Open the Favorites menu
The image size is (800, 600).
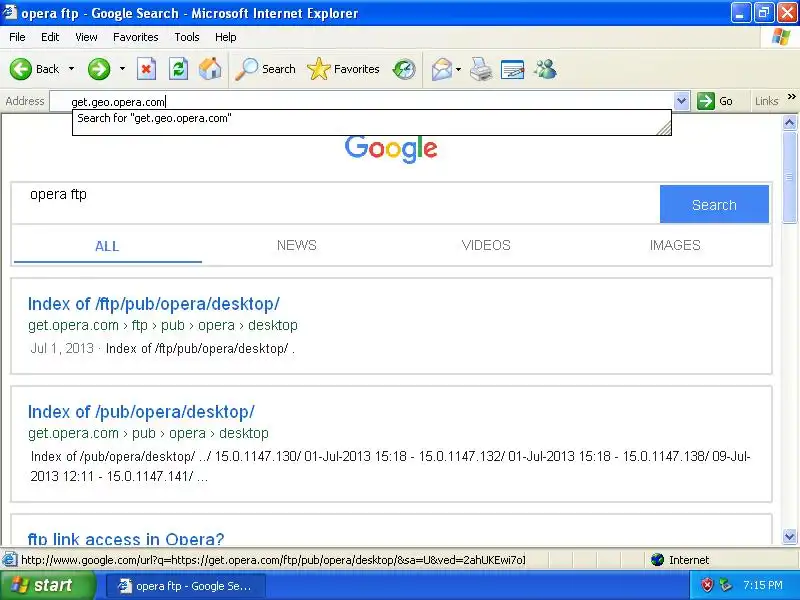136,37
